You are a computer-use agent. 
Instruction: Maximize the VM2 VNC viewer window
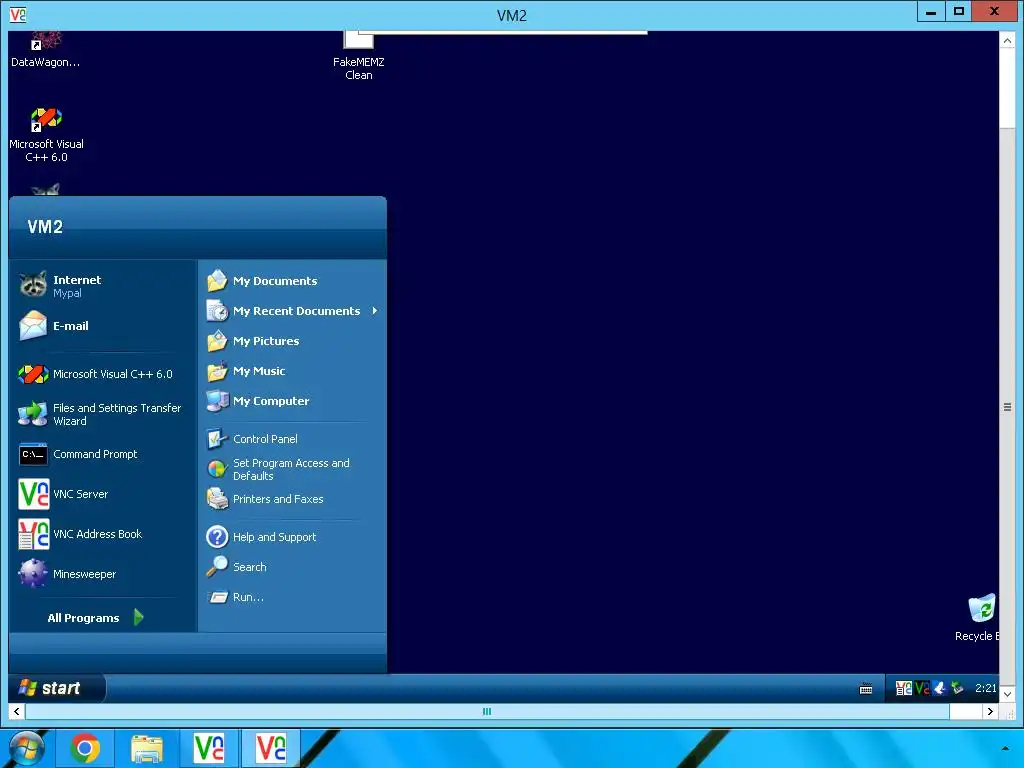coord(959,11)
